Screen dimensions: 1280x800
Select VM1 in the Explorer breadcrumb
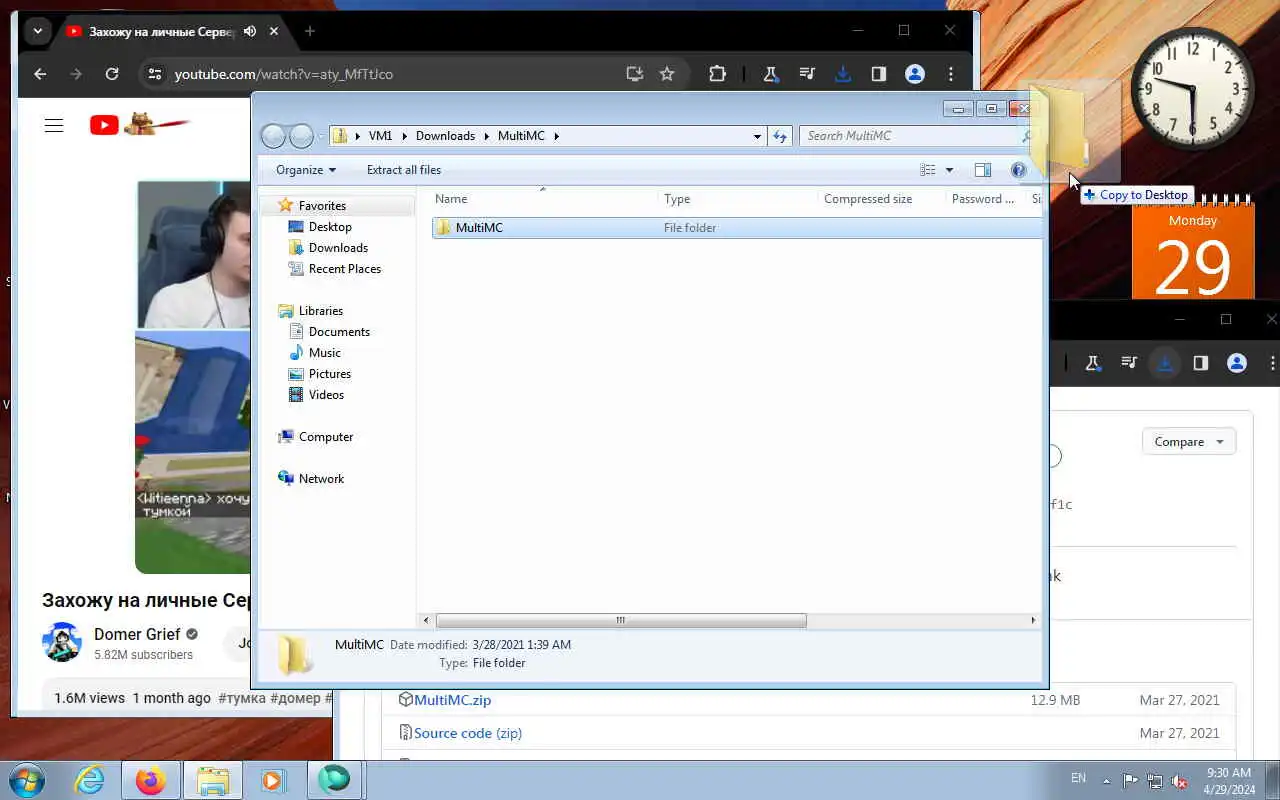coord(380,136)
